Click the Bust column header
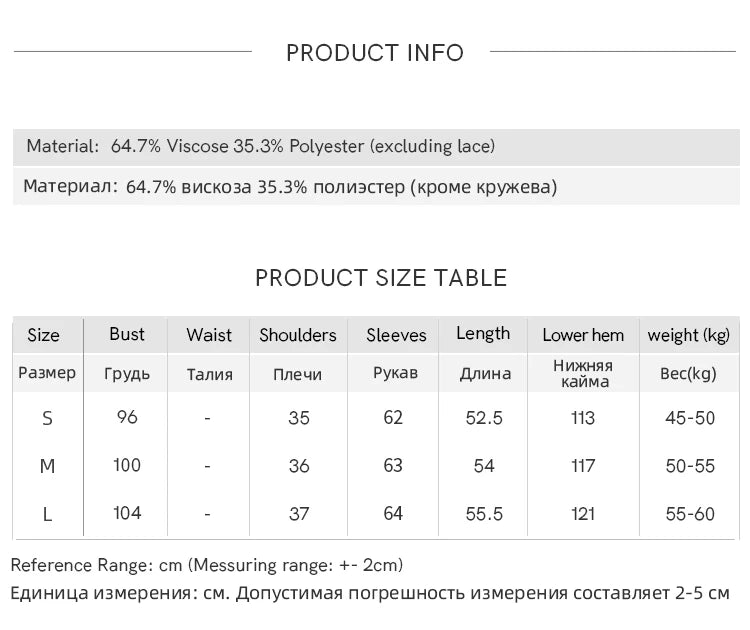 127,334
